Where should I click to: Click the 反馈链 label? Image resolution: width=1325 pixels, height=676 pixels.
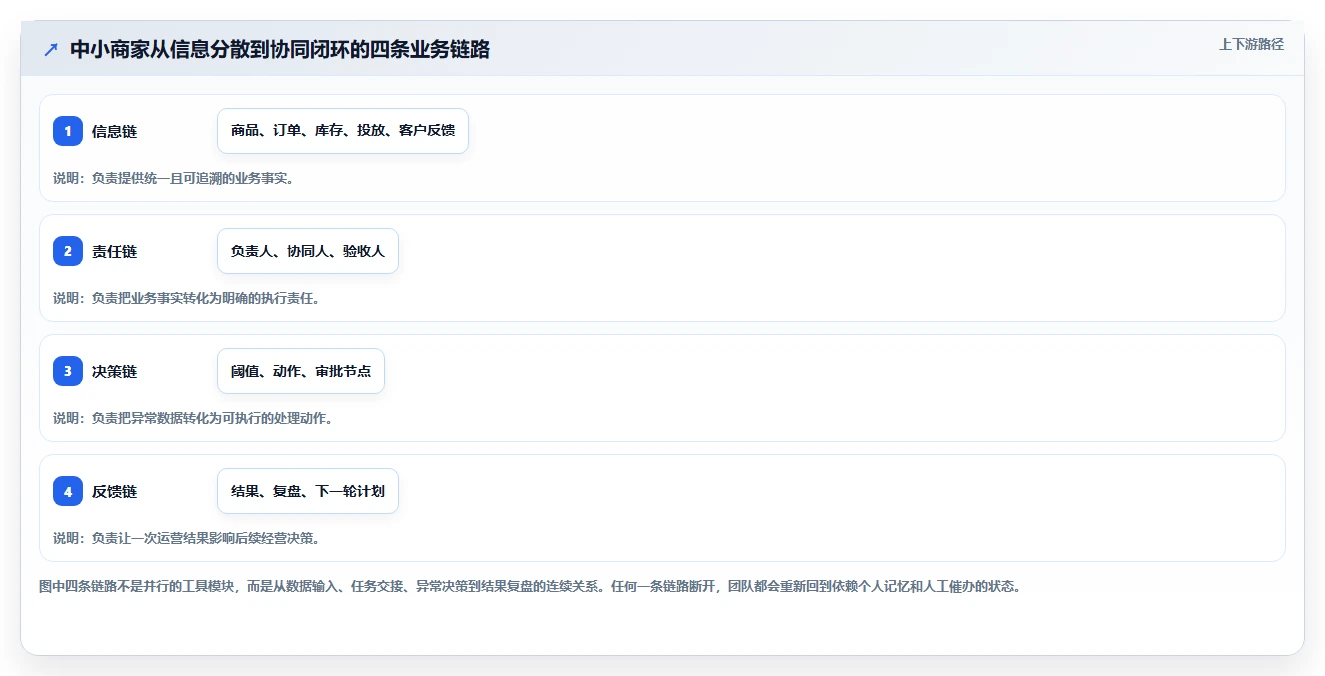pos(114,491)
